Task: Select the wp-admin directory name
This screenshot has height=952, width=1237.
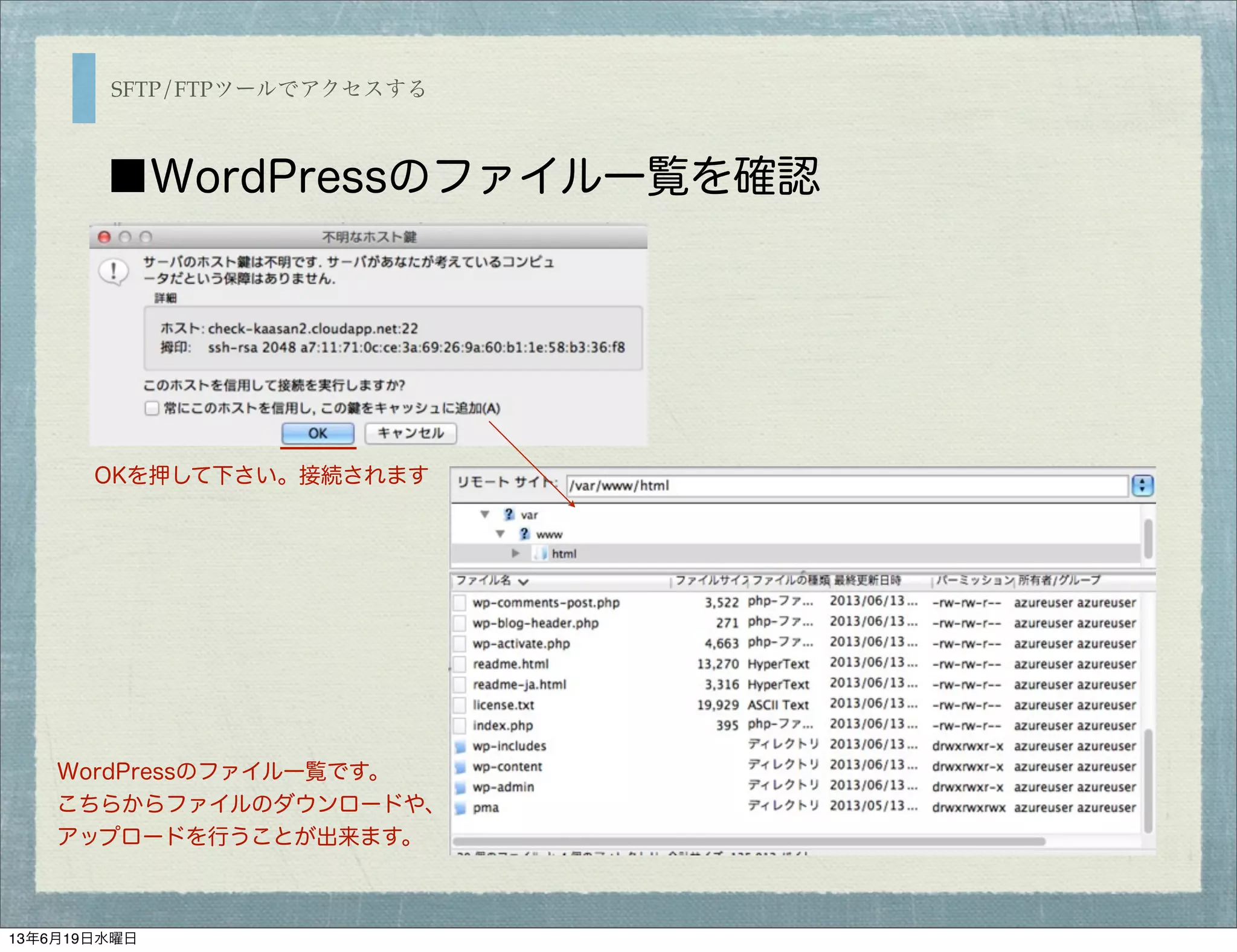Action: tap(503, 787)
